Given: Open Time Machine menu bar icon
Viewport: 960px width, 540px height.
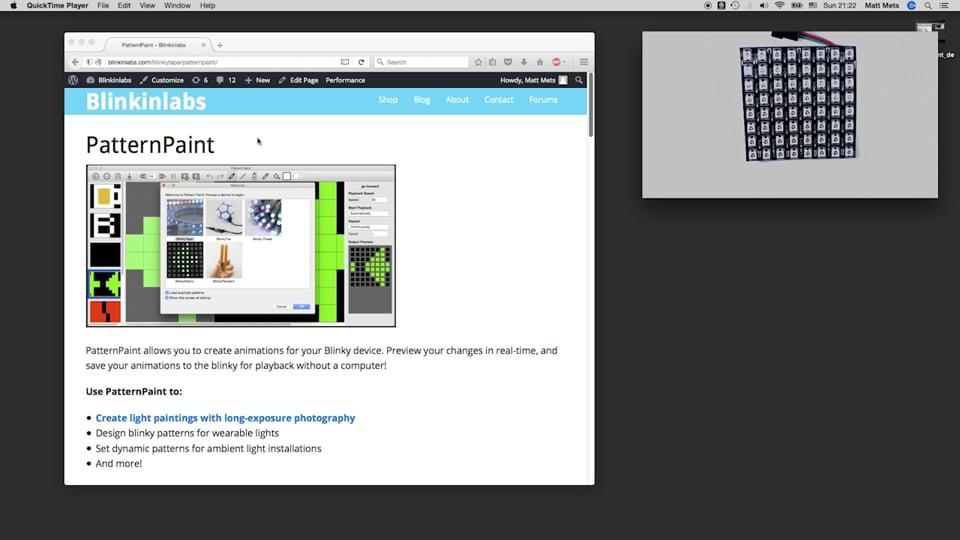Looking at the screenshot, I should point(735,6).
